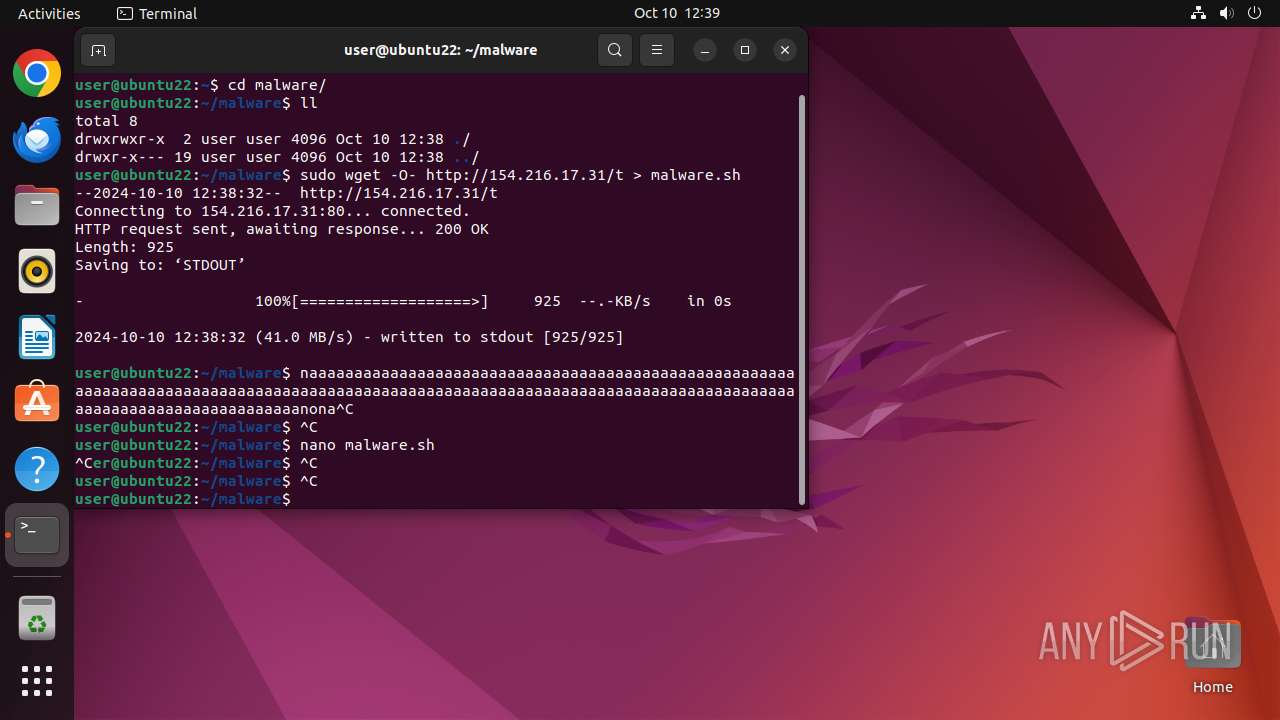
Task: Open clock showing Oct 10 12:39
Action: 677,13
